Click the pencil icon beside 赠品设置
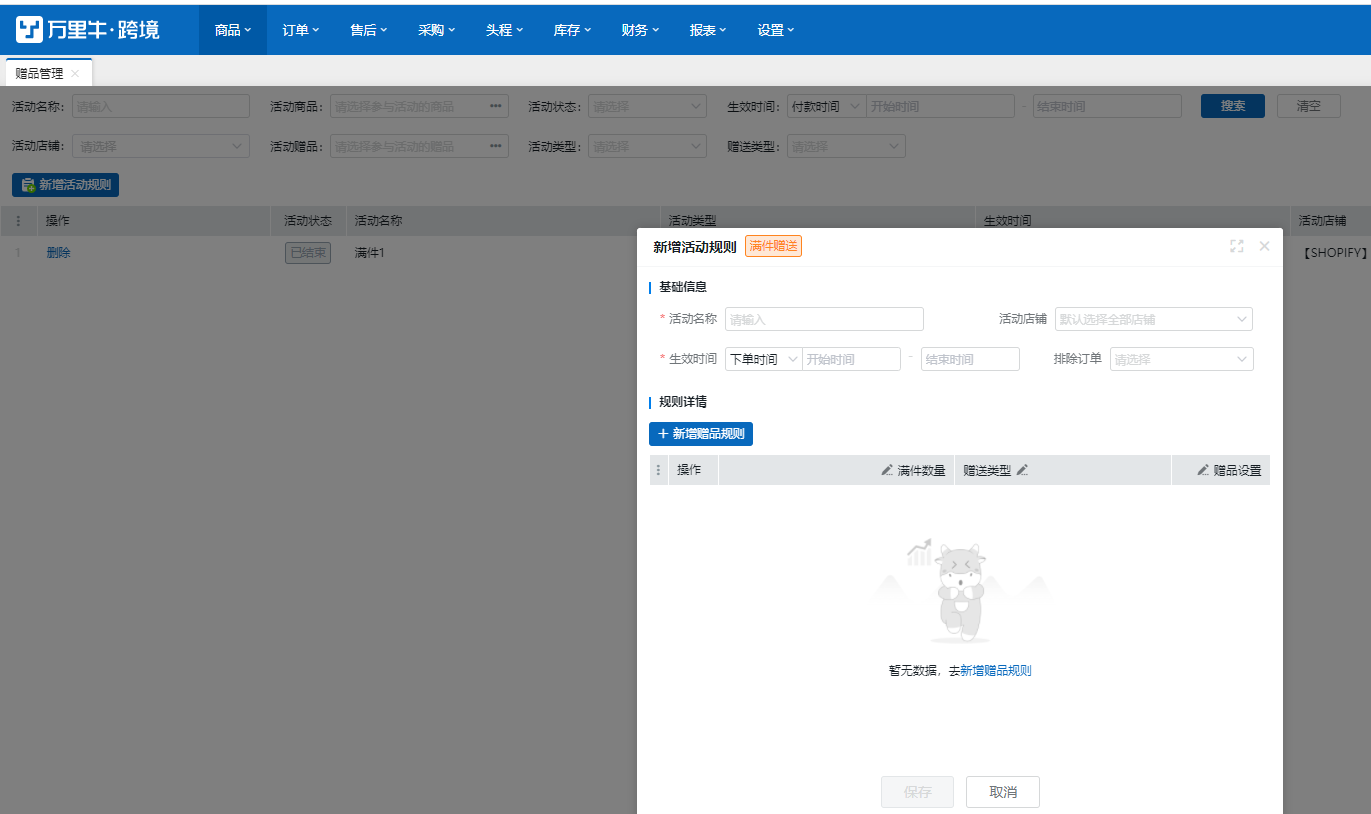This screenshot has height=814, width=1371. 1203,470
